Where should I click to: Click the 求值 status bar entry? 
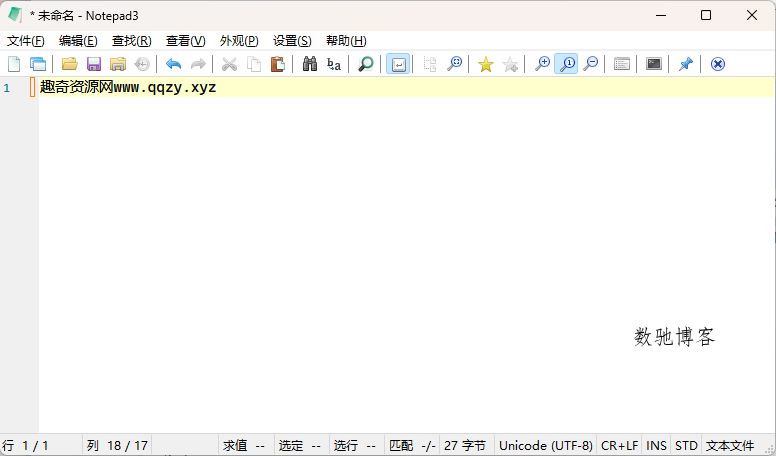(245, 446)
